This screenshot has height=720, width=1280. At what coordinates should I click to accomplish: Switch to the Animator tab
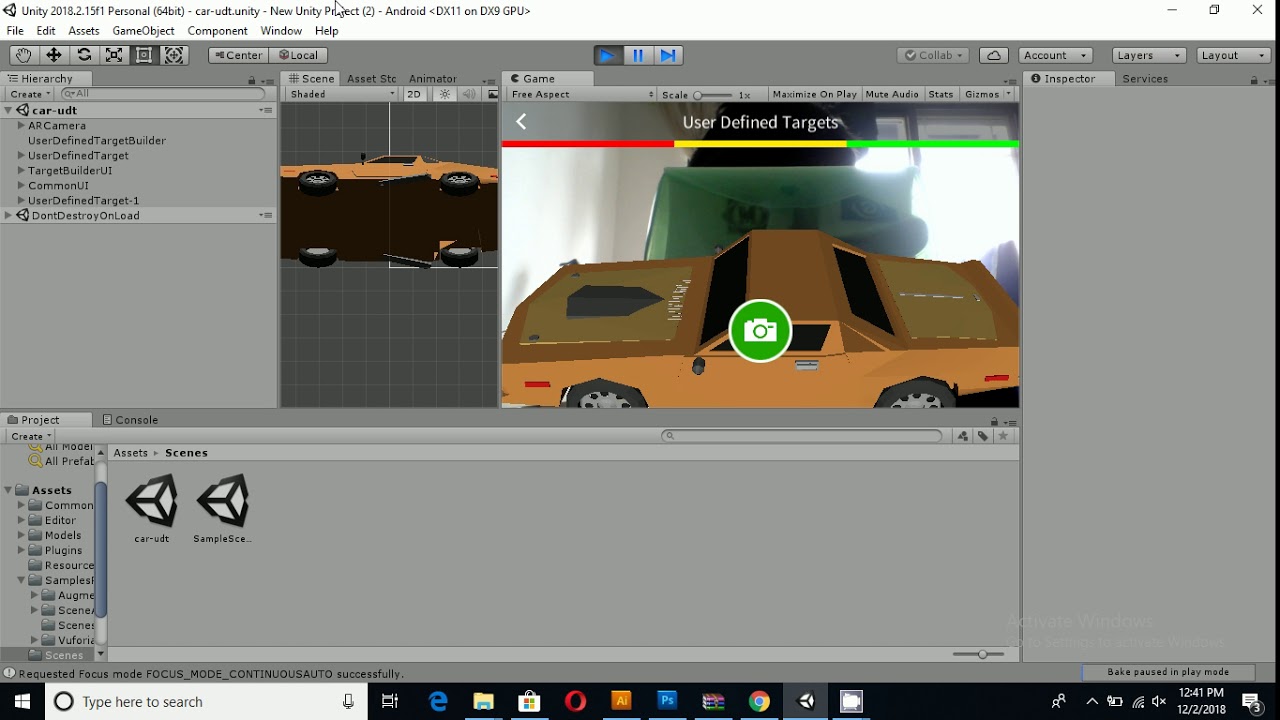433,79
